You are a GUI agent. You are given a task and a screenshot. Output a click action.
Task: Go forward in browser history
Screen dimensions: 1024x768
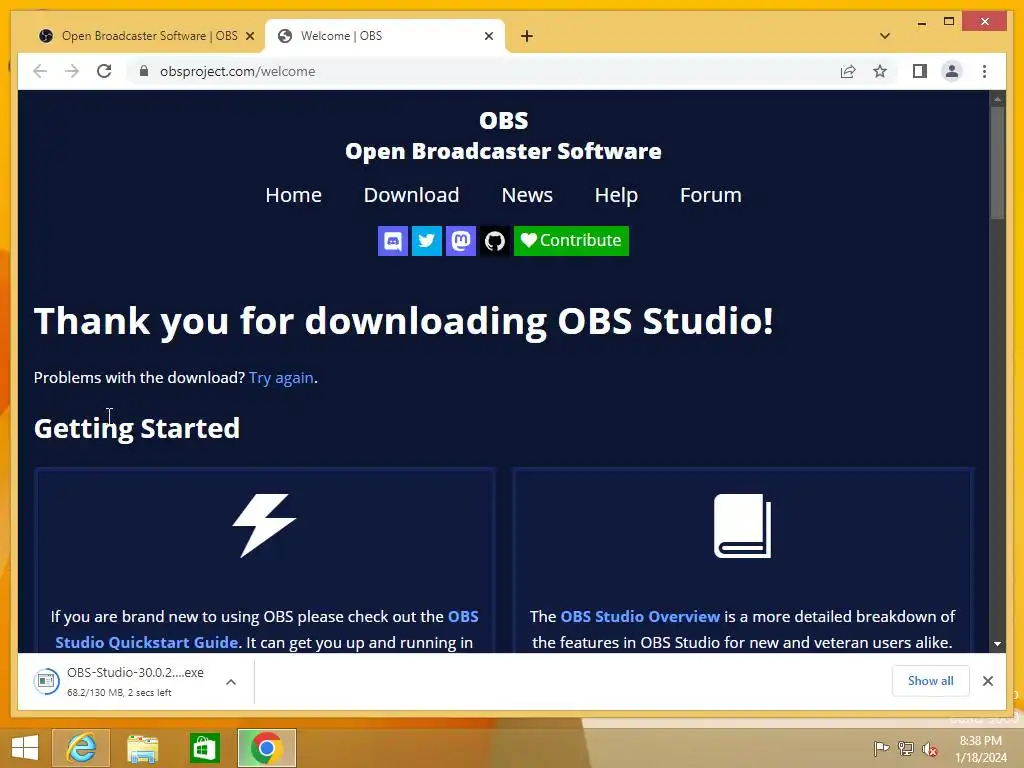[72, 71]
